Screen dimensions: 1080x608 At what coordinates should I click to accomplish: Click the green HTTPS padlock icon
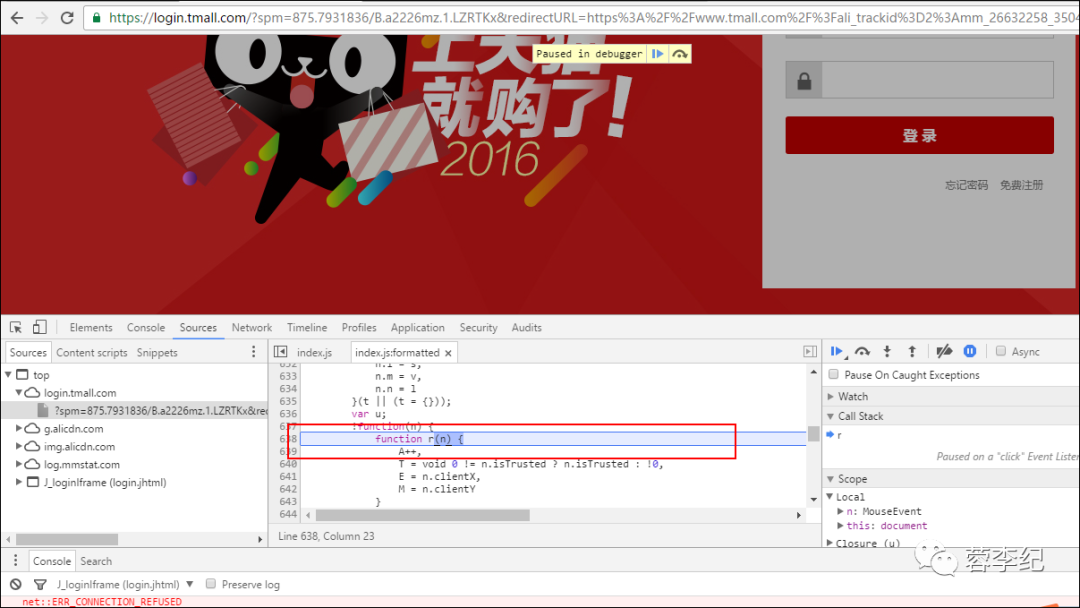pos(96,17)
